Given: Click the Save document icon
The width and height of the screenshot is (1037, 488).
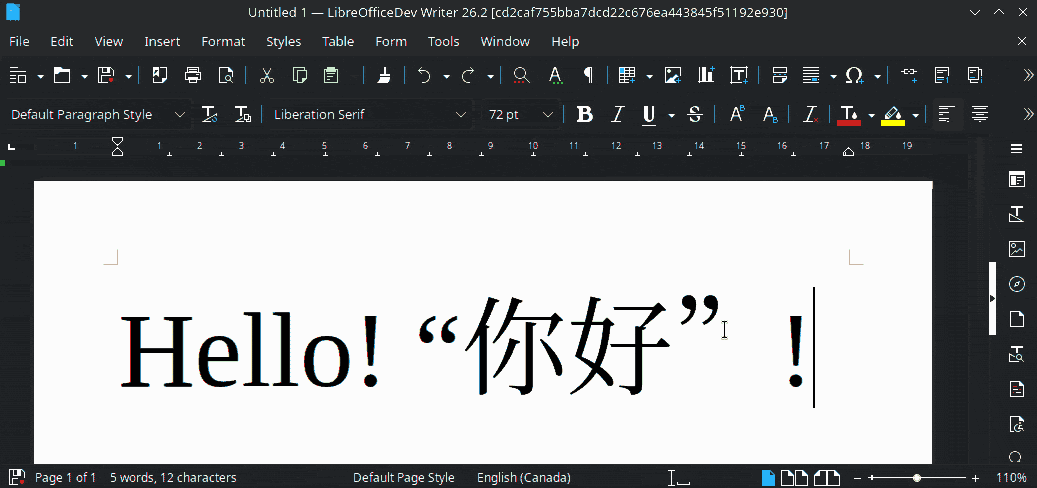Looking at the screenshot, I should click(106, 75).
